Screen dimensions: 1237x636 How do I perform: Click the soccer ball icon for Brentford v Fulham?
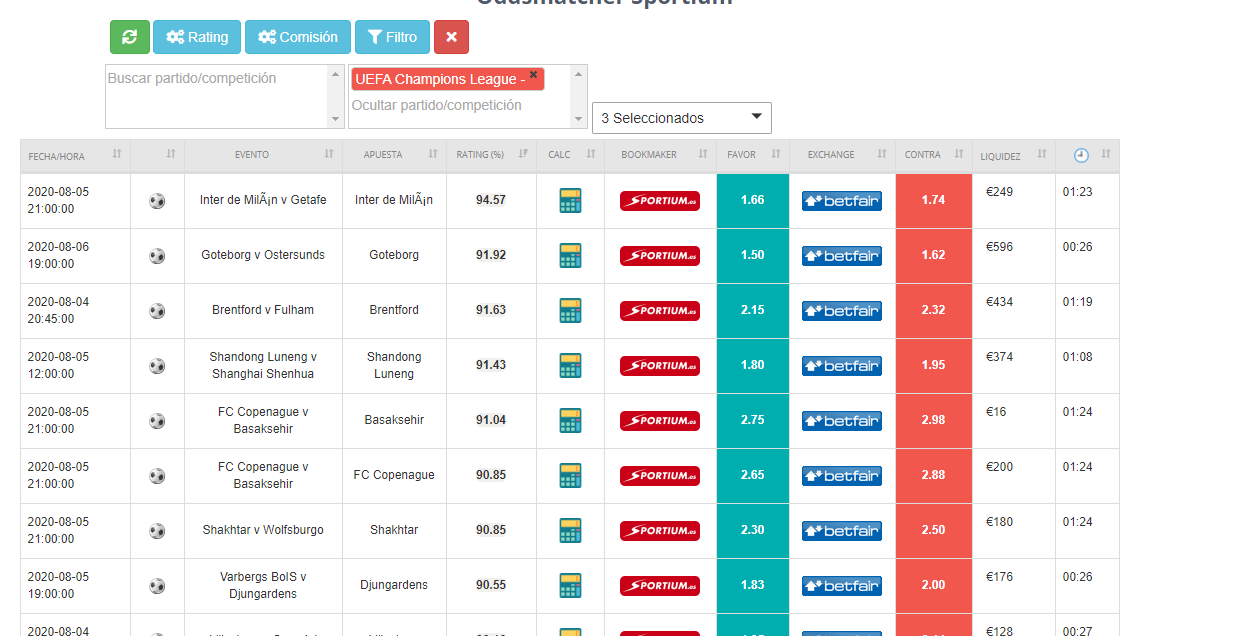pyautogui.click(x=157, y=311)
